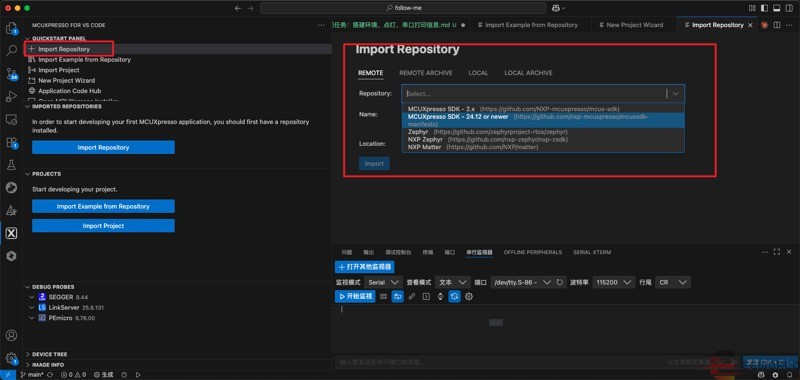The image size is (800, 380).
Task: Refresh the serial port list
Action: coord(560,282)
